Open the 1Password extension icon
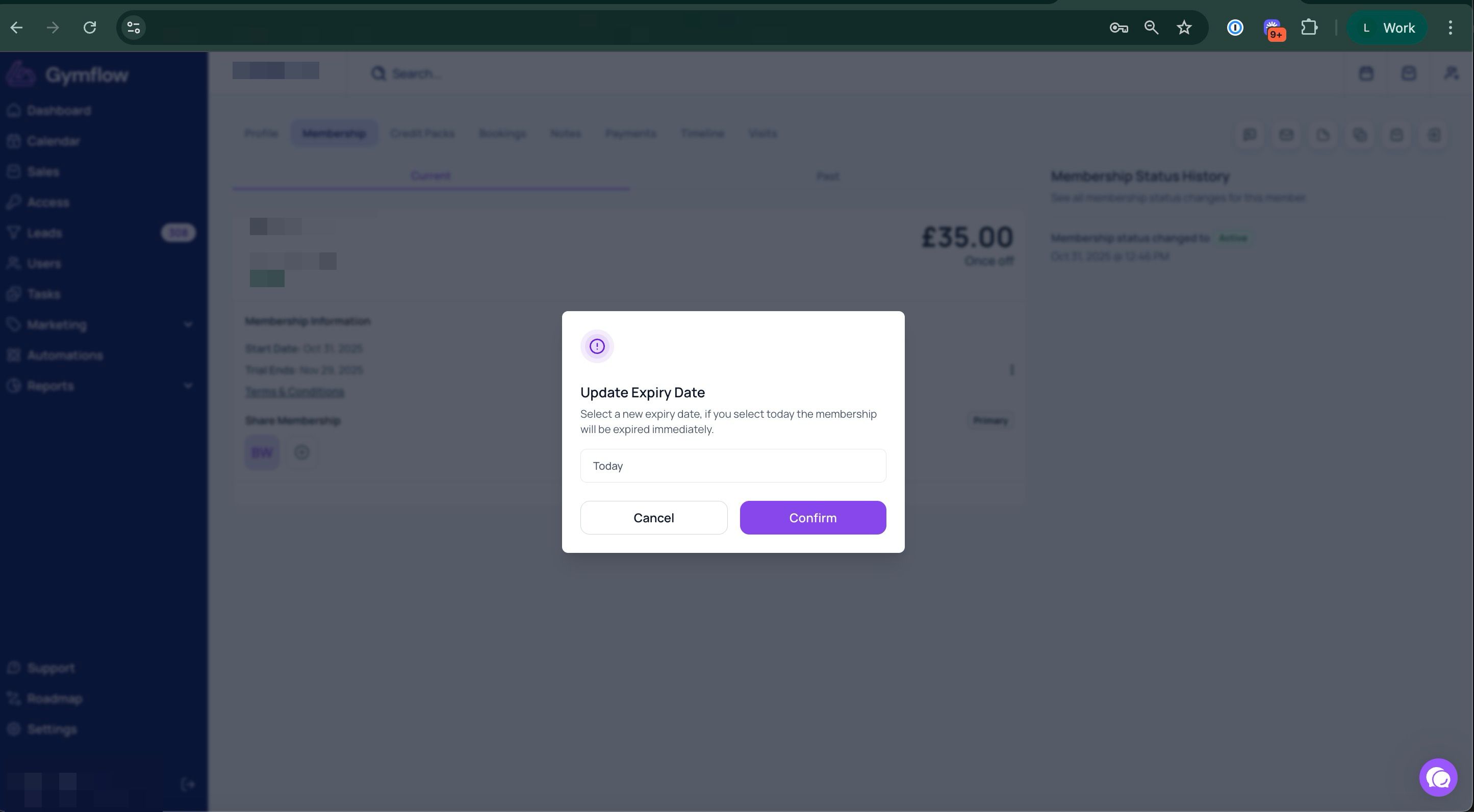 (1235, 28)
